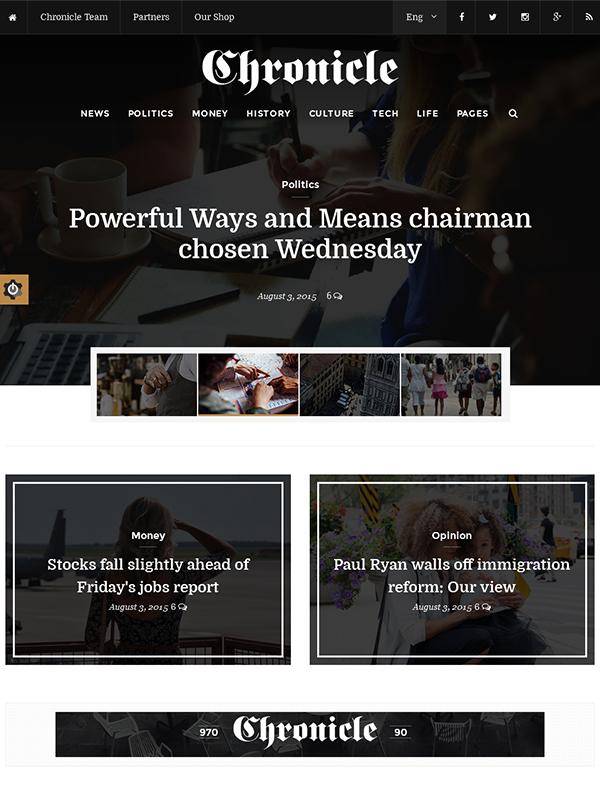600x800 pixels.
Task: Select the cathedral aerial view thumbnail
Action: pyautogui.click(x=349, y=385)
